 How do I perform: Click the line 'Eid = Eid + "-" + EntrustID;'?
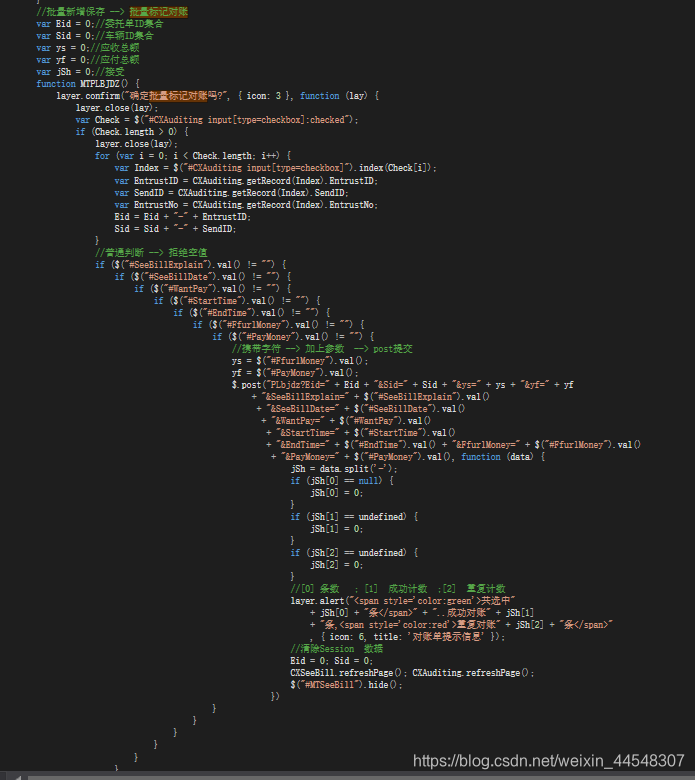[183, 216]
